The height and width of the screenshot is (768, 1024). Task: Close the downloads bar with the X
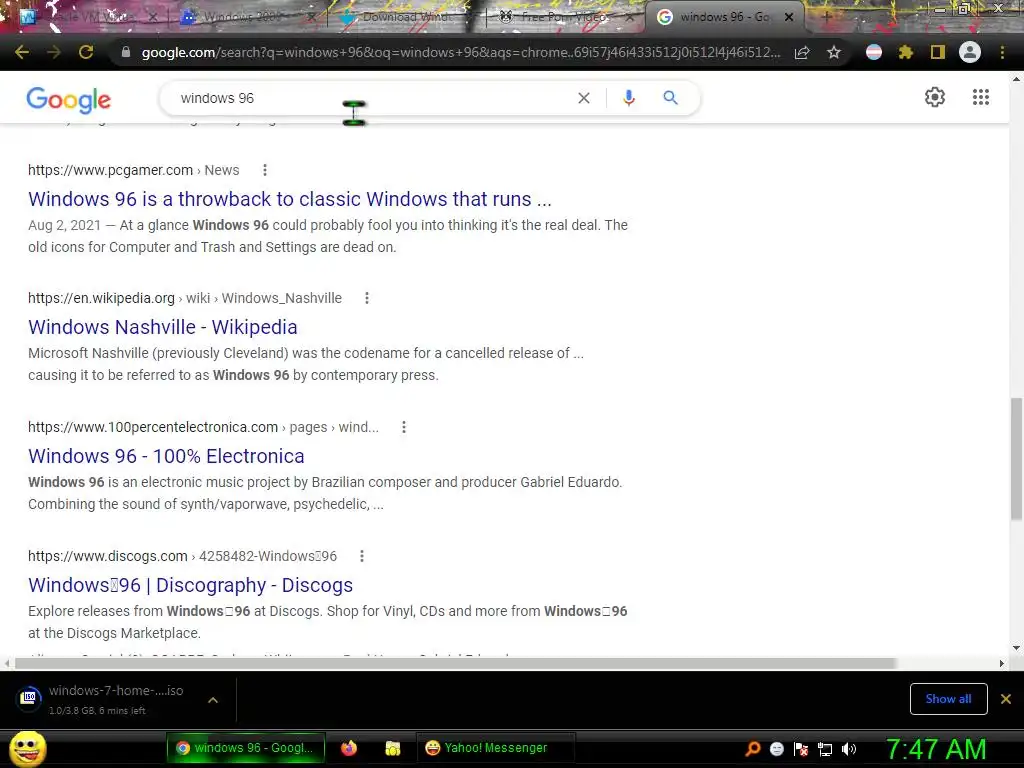1006,699
